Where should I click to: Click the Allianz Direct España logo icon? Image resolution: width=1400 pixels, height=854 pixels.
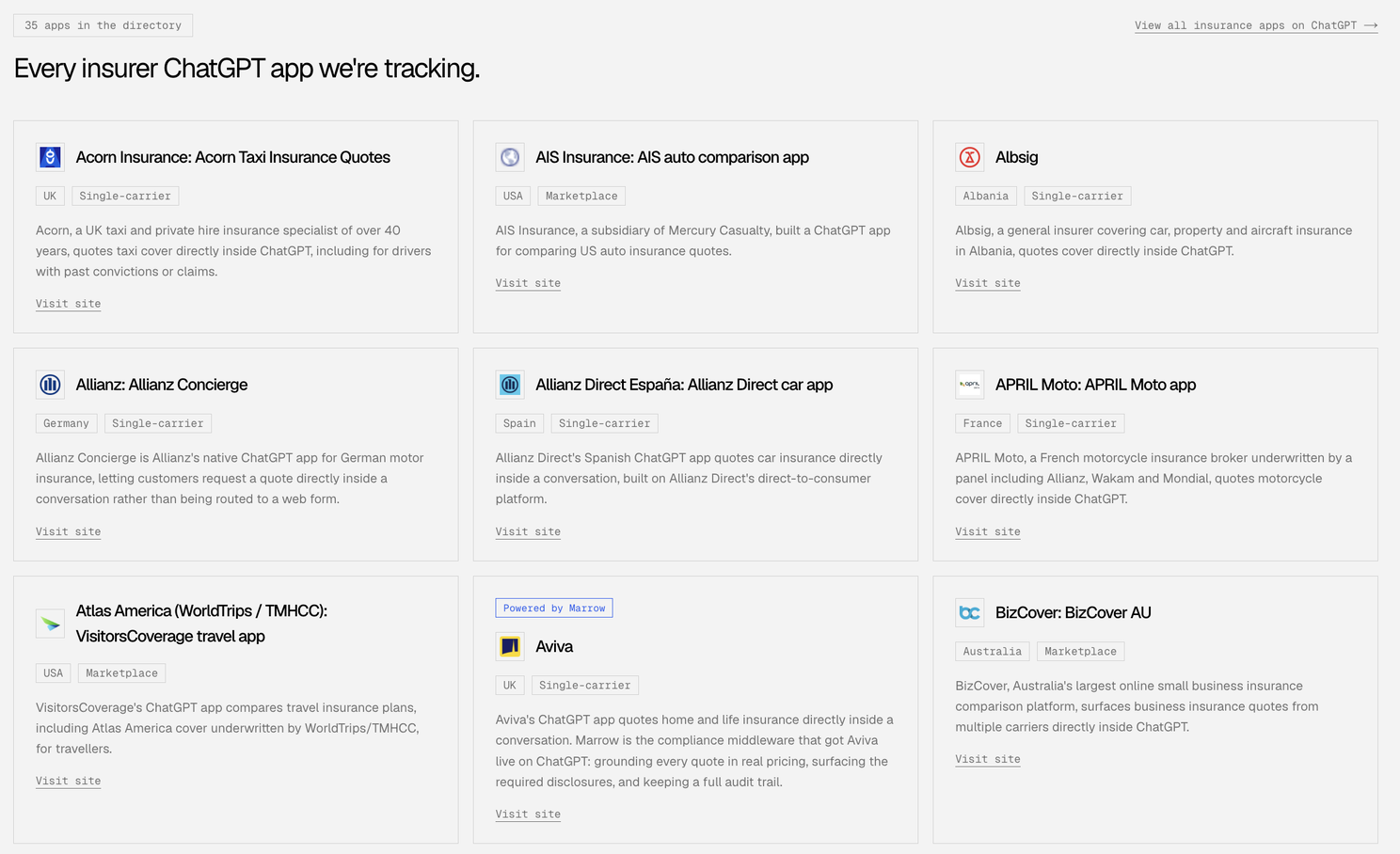510,385
